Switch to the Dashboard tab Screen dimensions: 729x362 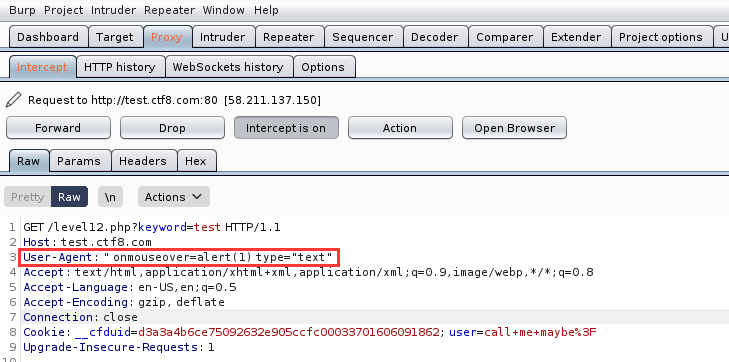[x=48, y=37]
